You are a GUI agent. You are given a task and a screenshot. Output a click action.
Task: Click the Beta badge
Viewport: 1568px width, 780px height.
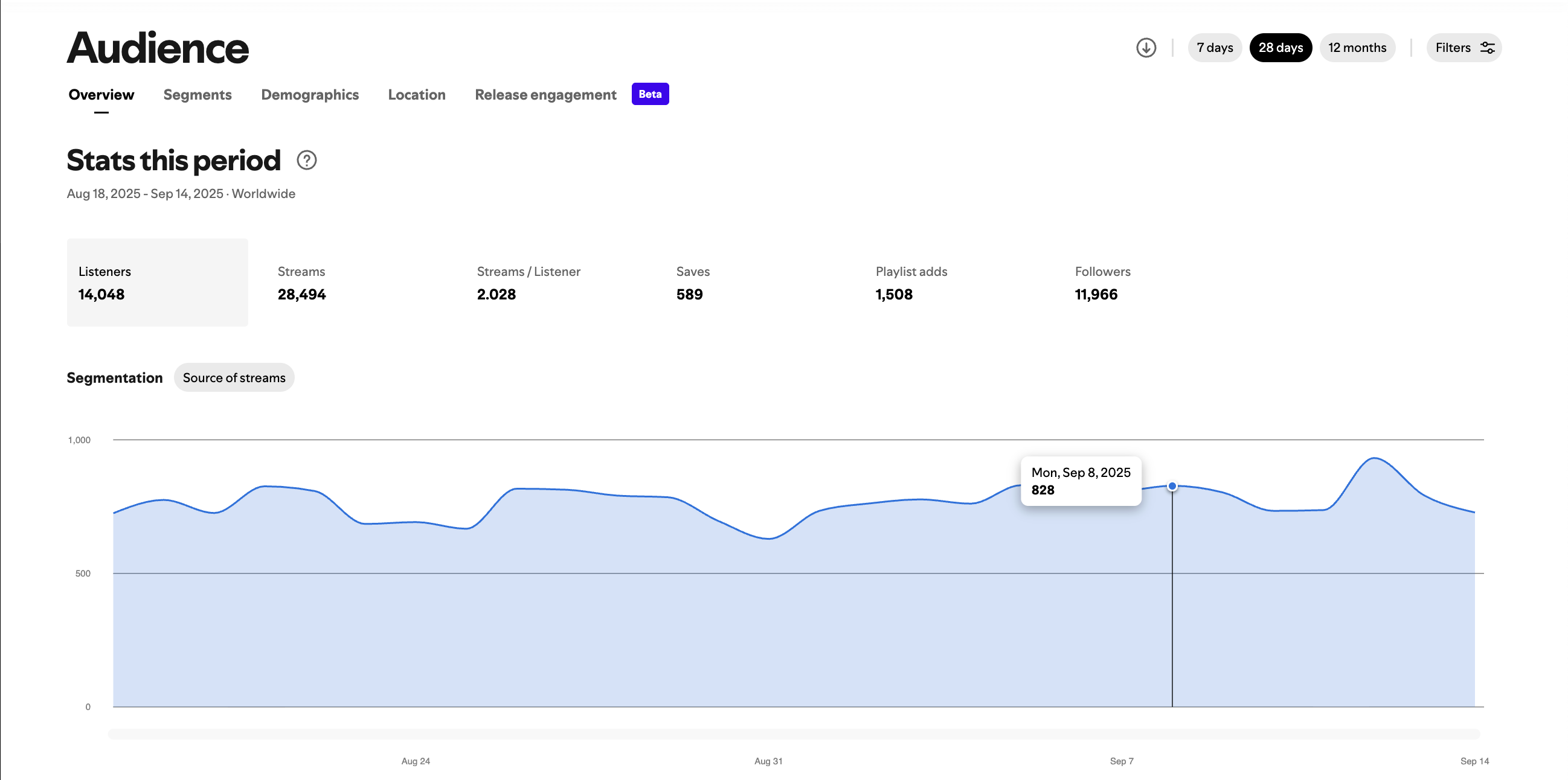pyautogui.click(x=650, y=94)
